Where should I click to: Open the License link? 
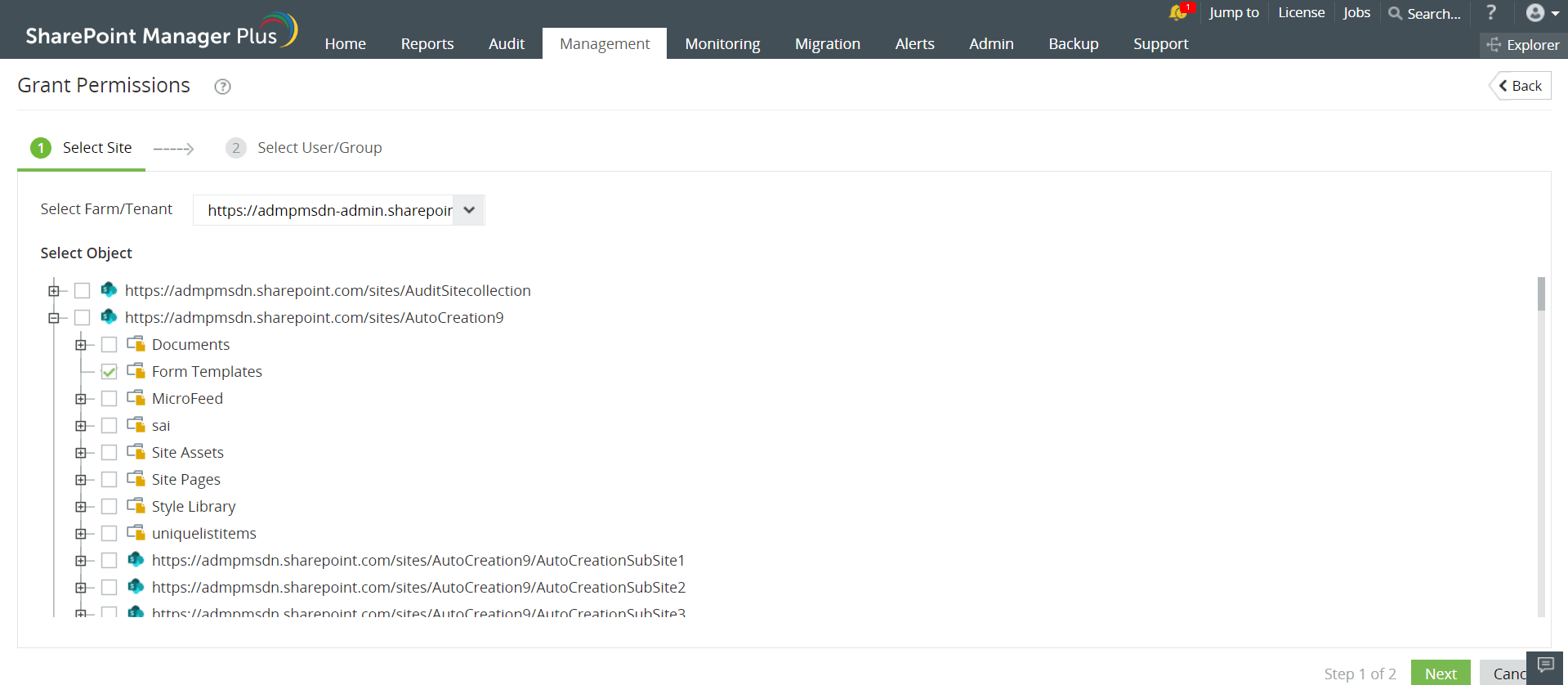pyautogui.click(x=1302, y=12)
